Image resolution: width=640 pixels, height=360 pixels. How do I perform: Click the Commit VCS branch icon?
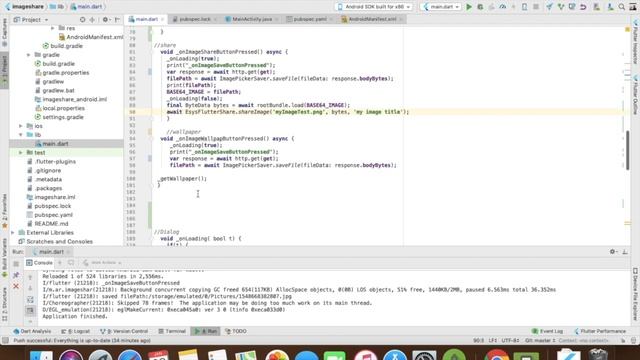point(561,7)
